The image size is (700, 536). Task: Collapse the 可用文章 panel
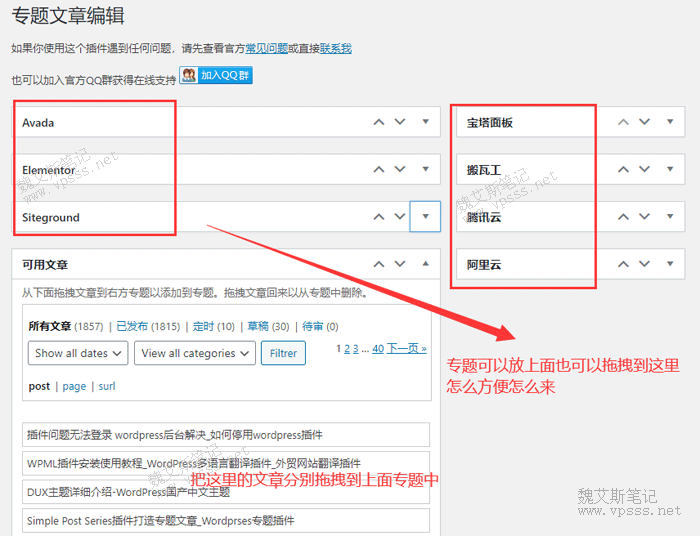pos(425,264)
